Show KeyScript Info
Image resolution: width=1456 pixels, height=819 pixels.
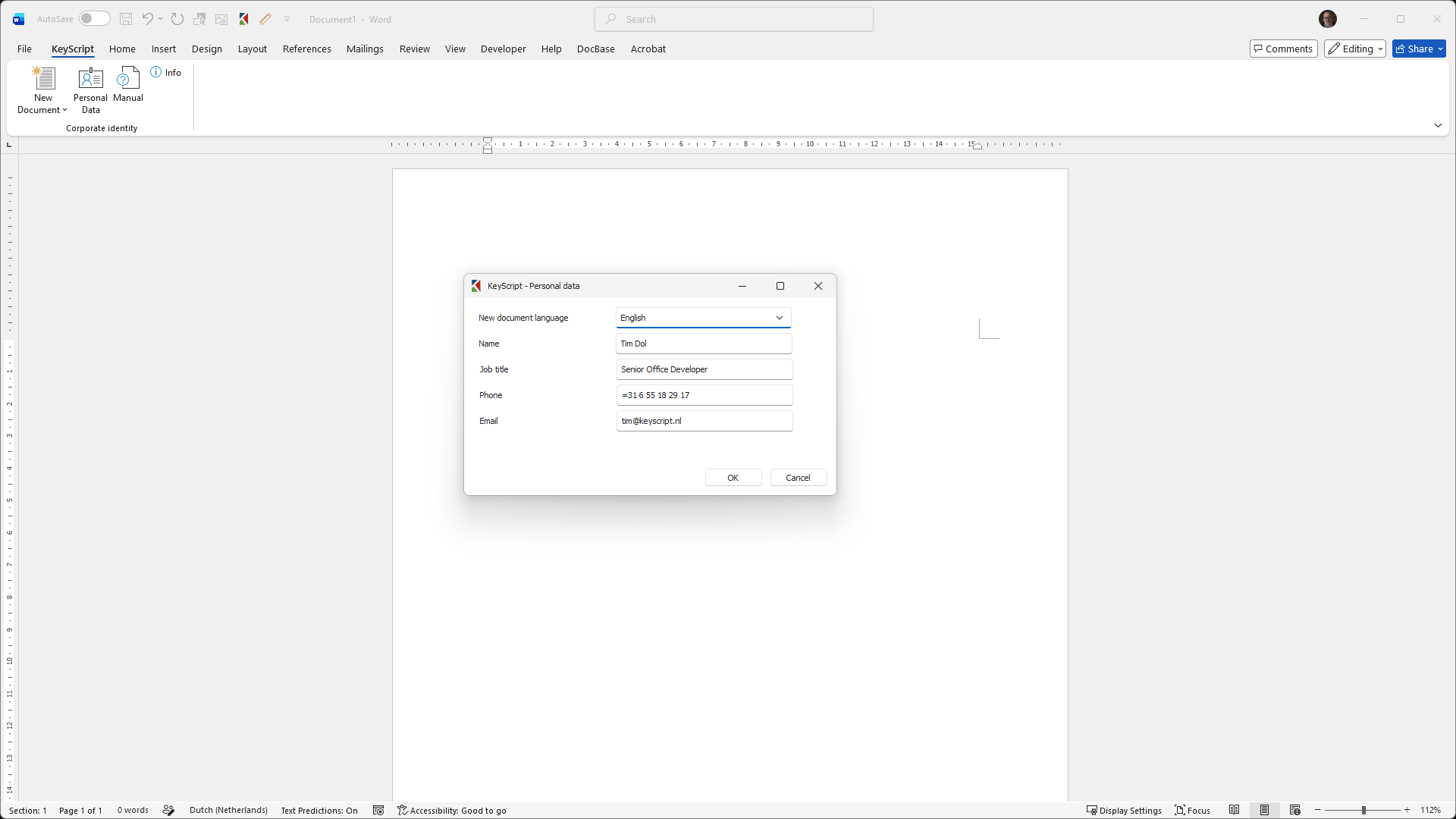click(166, 72)
